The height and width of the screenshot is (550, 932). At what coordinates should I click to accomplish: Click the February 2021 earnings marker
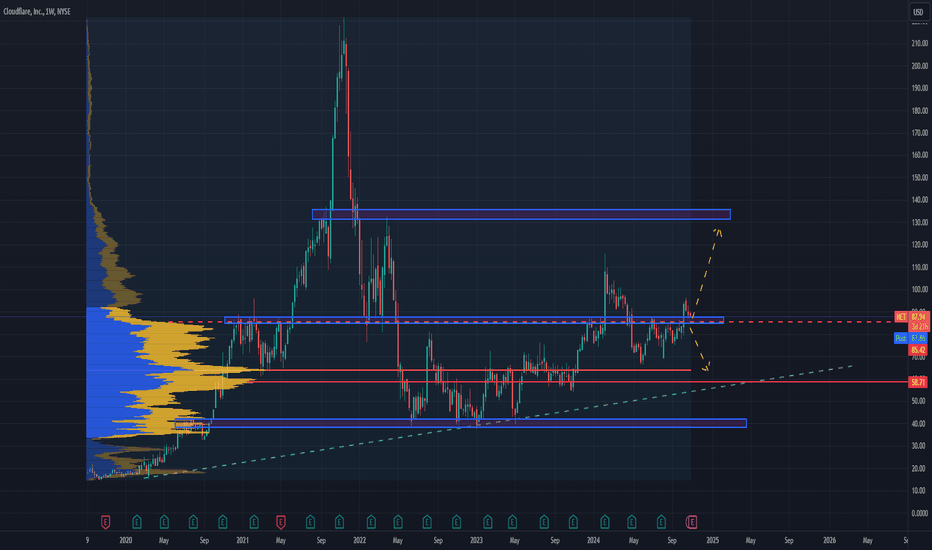tap(254, 522)
